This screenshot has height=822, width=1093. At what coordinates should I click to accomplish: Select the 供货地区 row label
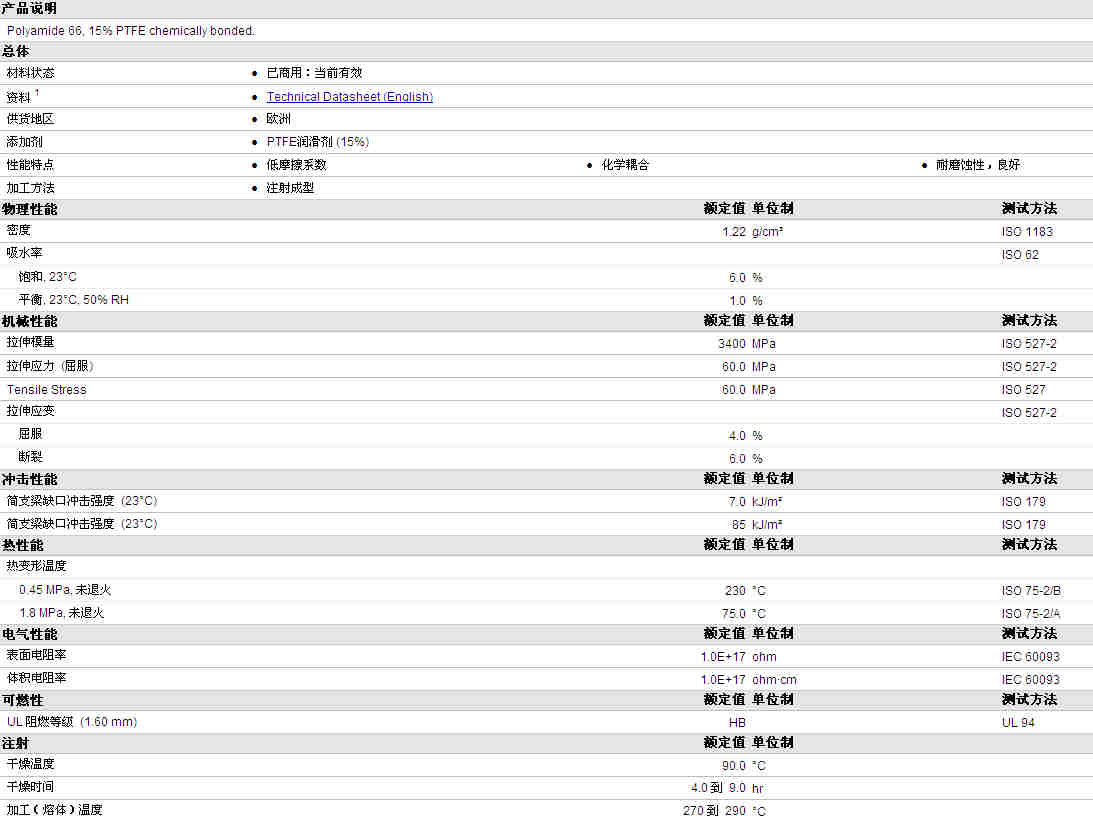pos(31,119)
